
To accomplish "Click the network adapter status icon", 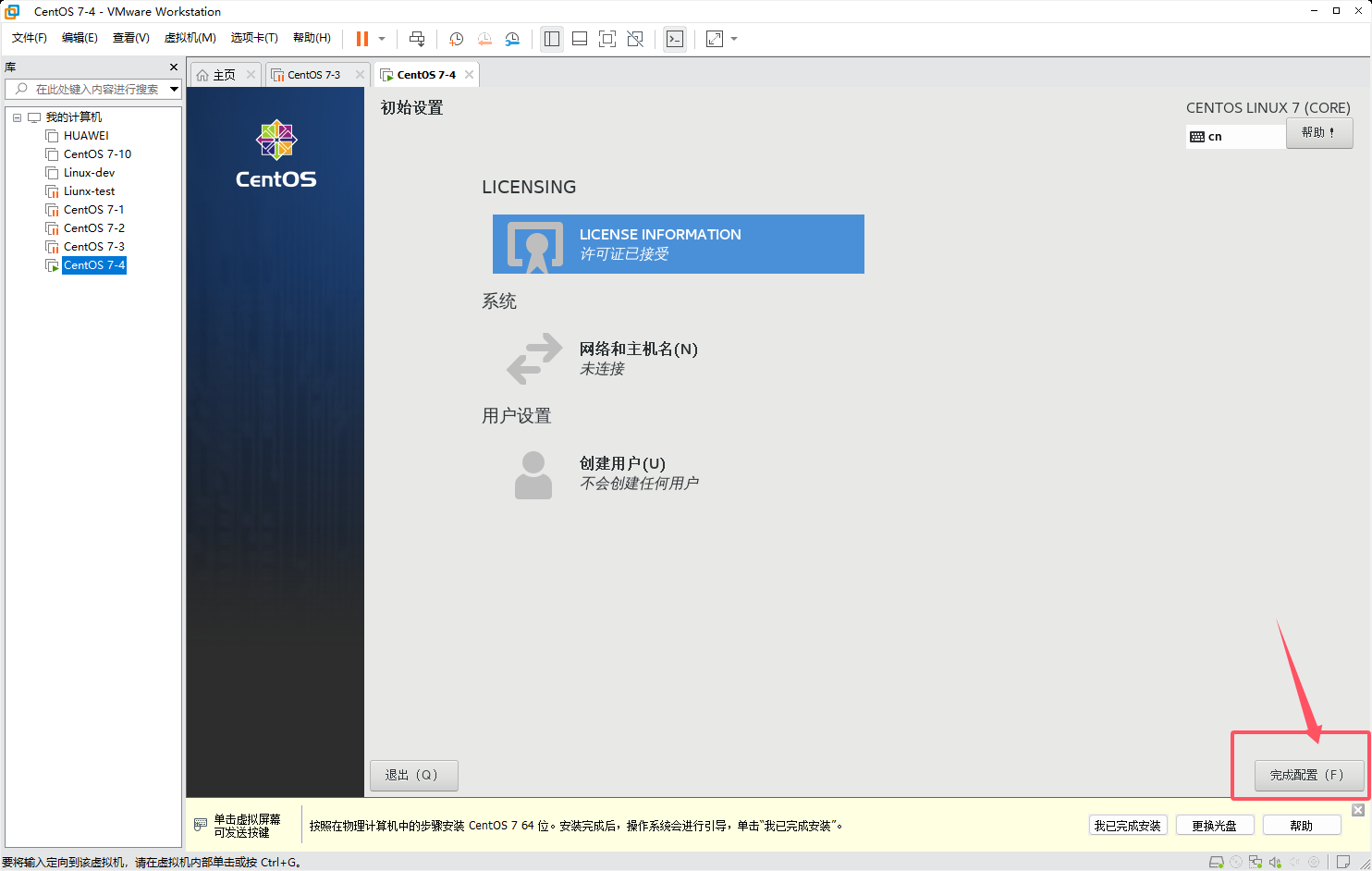I will pos(1256,862).
